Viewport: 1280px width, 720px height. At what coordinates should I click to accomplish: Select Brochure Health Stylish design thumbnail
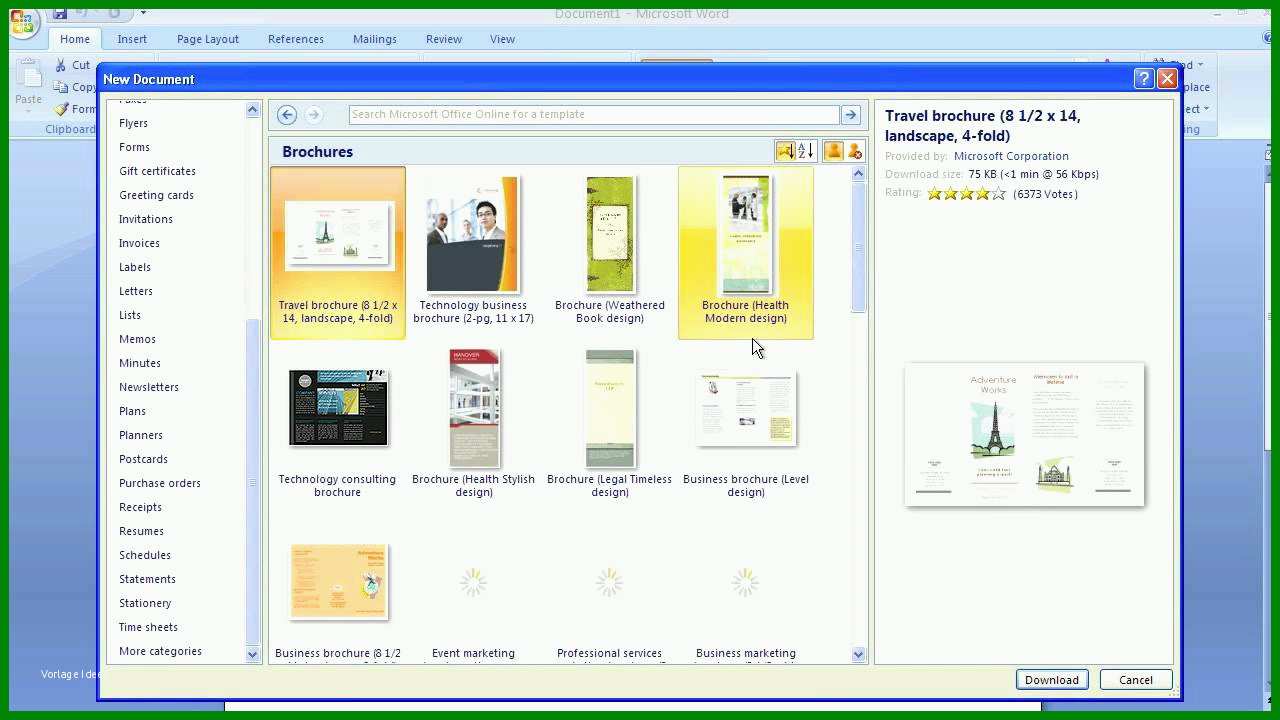[x=474, y=408]
